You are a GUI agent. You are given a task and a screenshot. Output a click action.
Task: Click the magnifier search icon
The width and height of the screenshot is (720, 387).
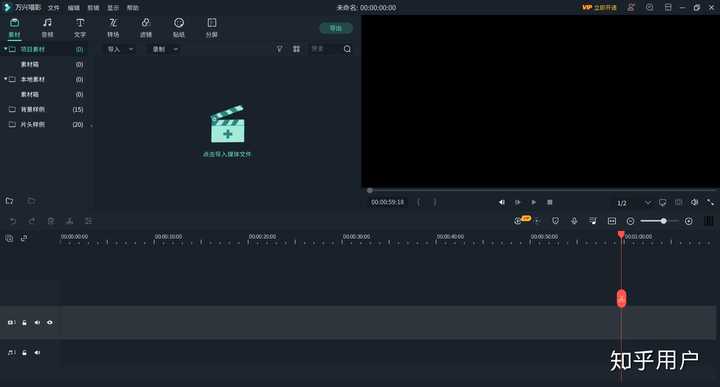coord(347,49)
